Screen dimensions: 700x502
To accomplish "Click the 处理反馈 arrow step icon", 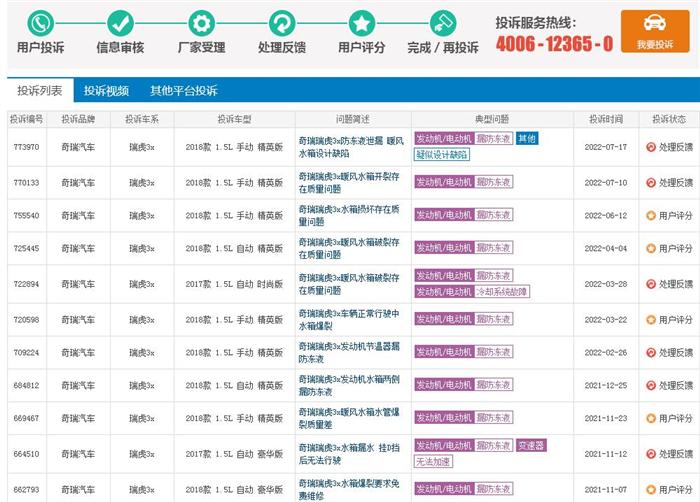I will [282, 23].
